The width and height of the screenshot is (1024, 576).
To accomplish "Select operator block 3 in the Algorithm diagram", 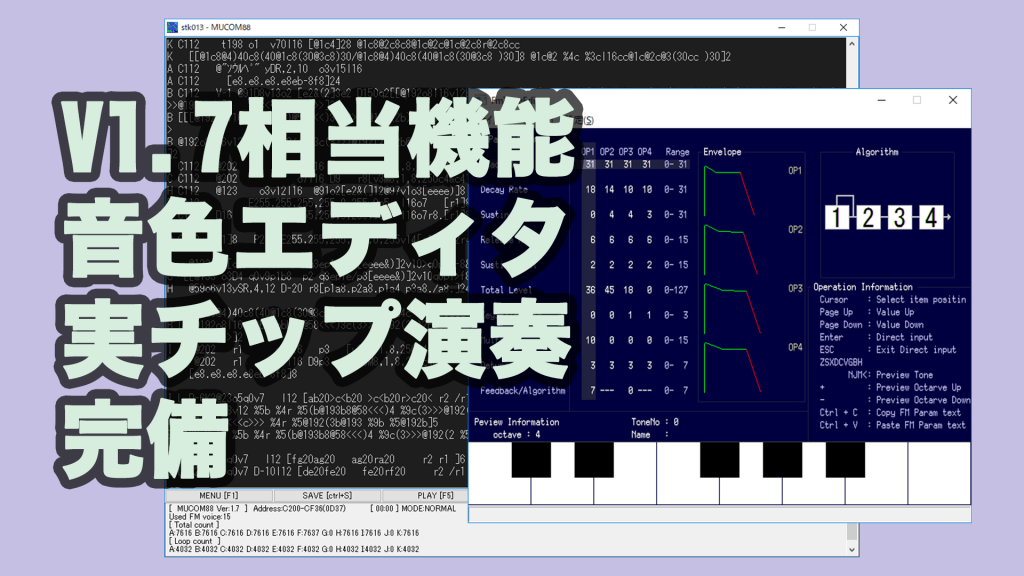I will 900,217.
